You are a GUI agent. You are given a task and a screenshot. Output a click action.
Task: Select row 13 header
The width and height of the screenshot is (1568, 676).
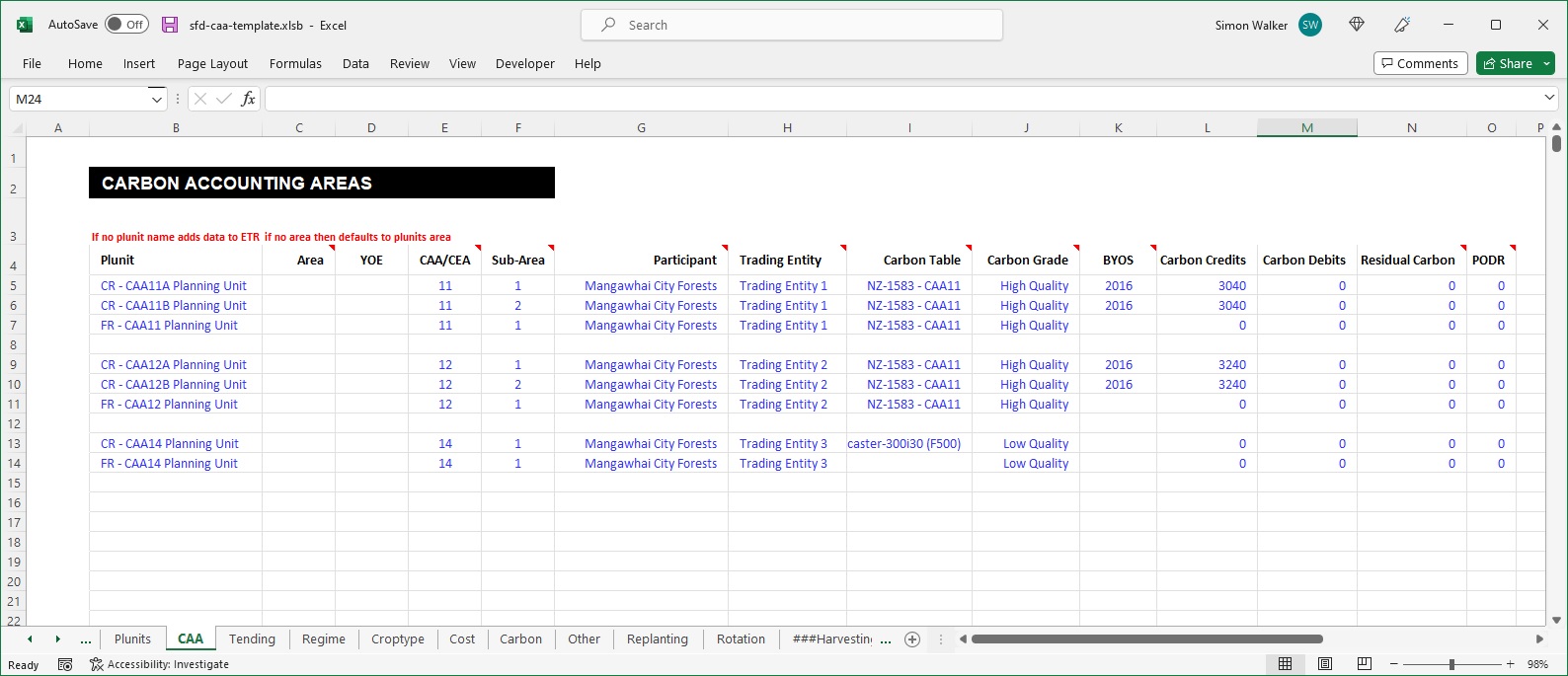(x=14, y=443)
